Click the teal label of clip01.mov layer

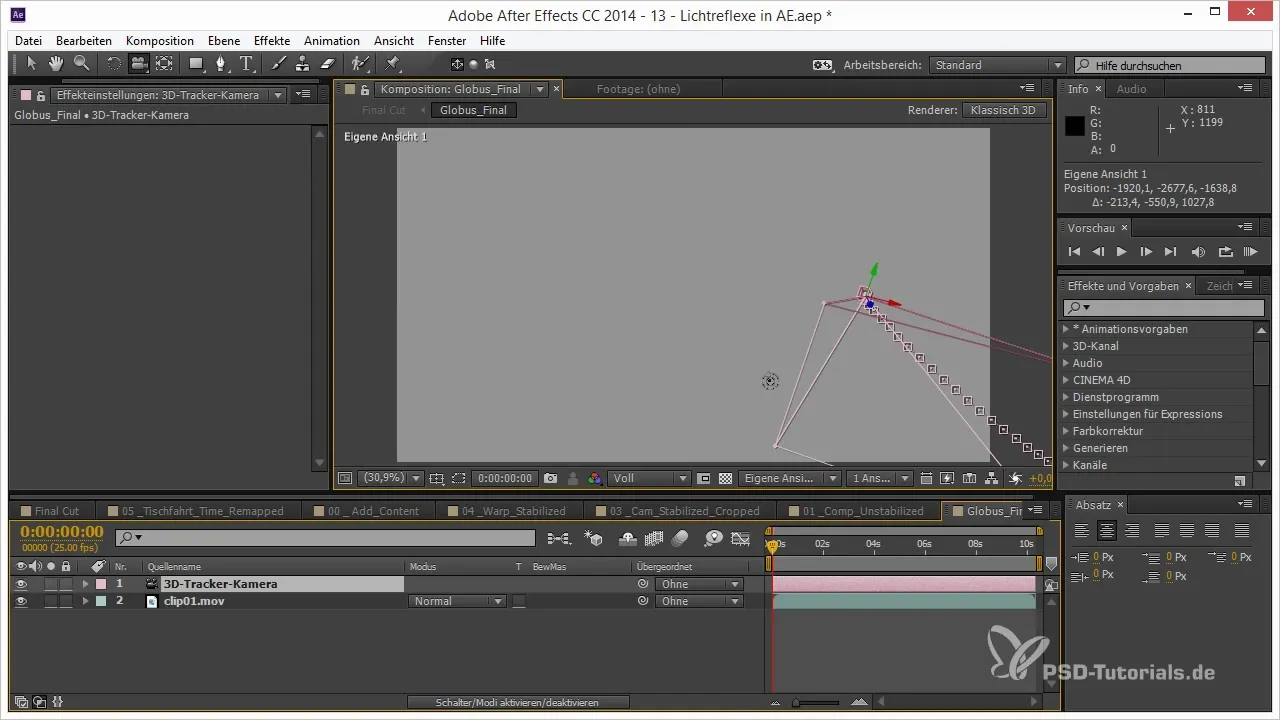[101, 601]
